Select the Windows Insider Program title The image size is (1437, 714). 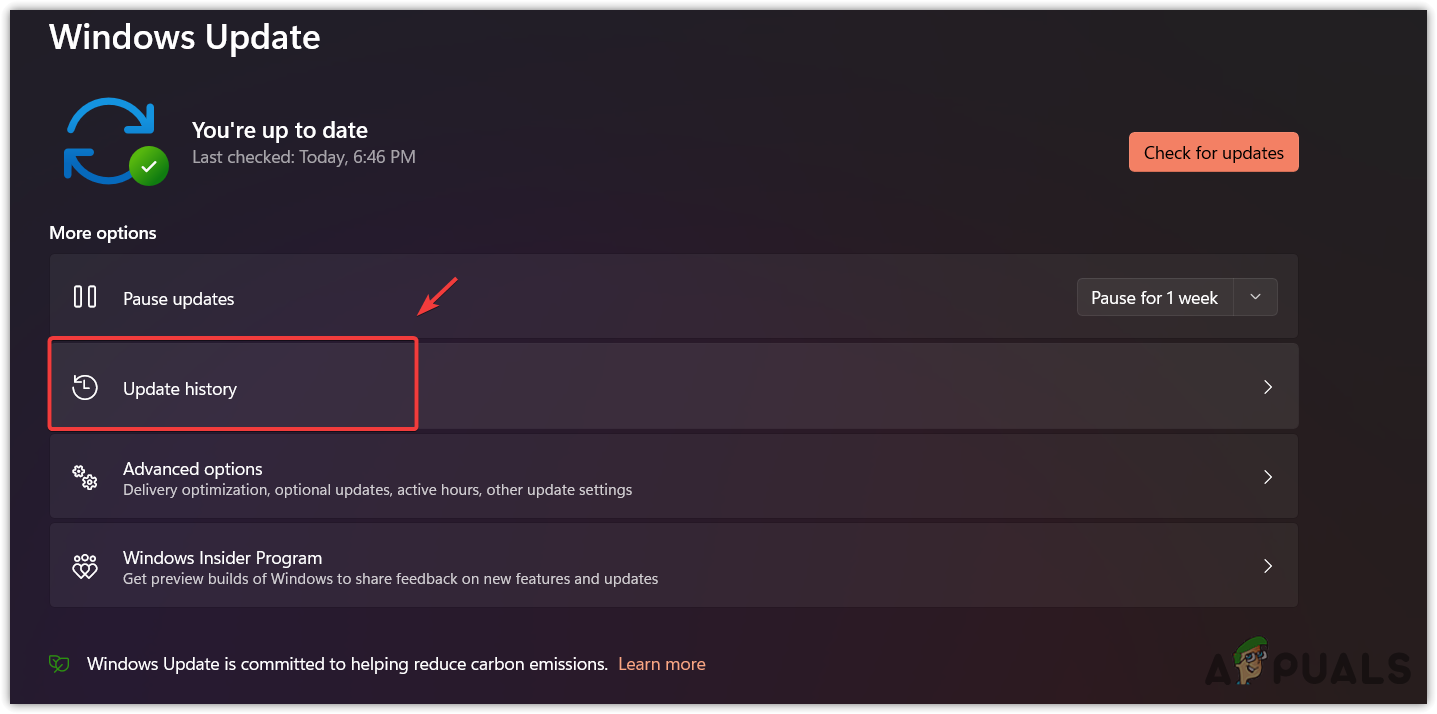tap(222, 558)
